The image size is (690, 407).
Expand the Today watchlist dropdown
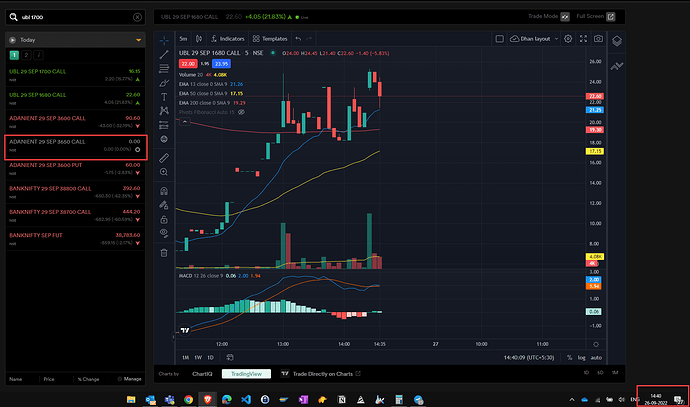click(x=139, y=40)
